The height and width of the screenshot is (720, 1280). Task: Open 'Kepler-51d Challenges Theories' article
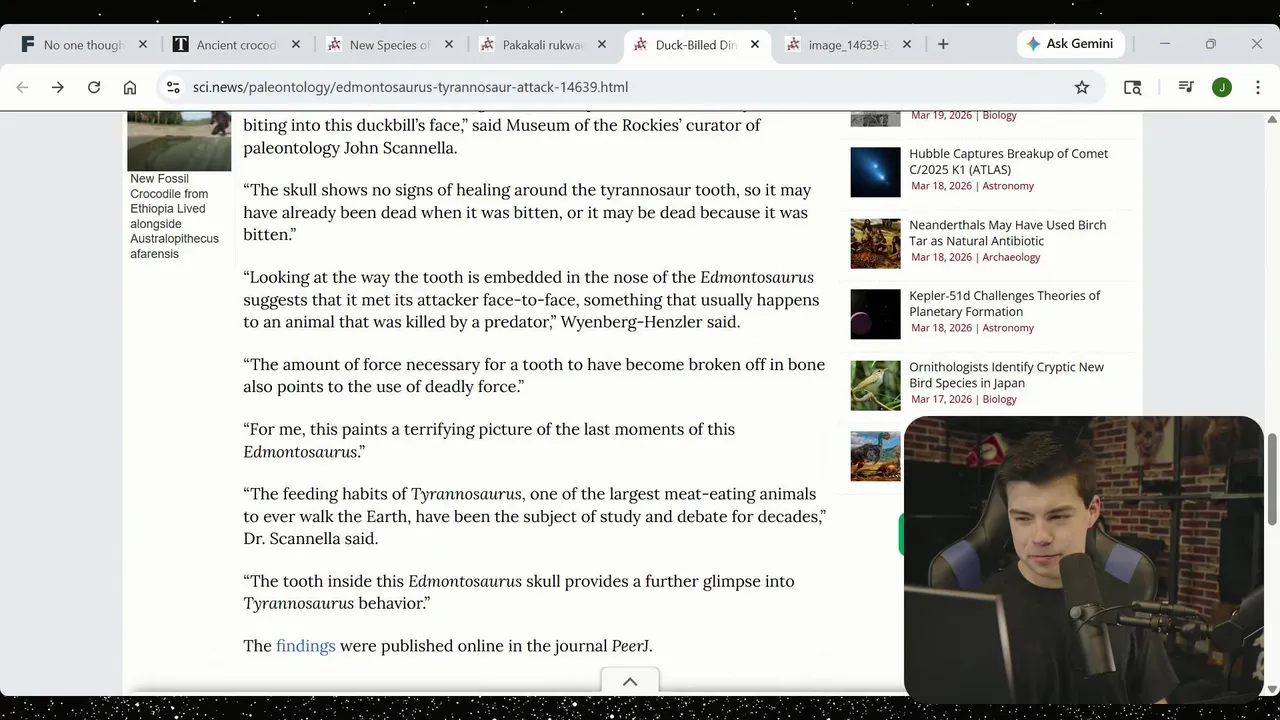(x=1004, y=304)
